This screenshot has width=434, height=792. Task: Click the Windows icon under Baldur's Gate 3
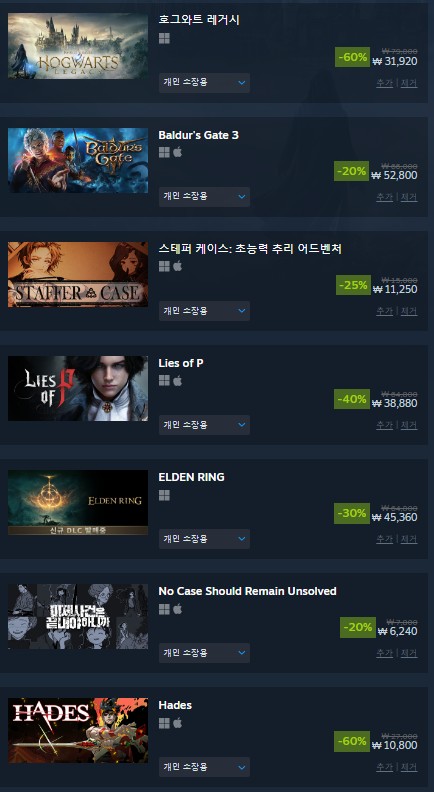(x=164, y=153)
